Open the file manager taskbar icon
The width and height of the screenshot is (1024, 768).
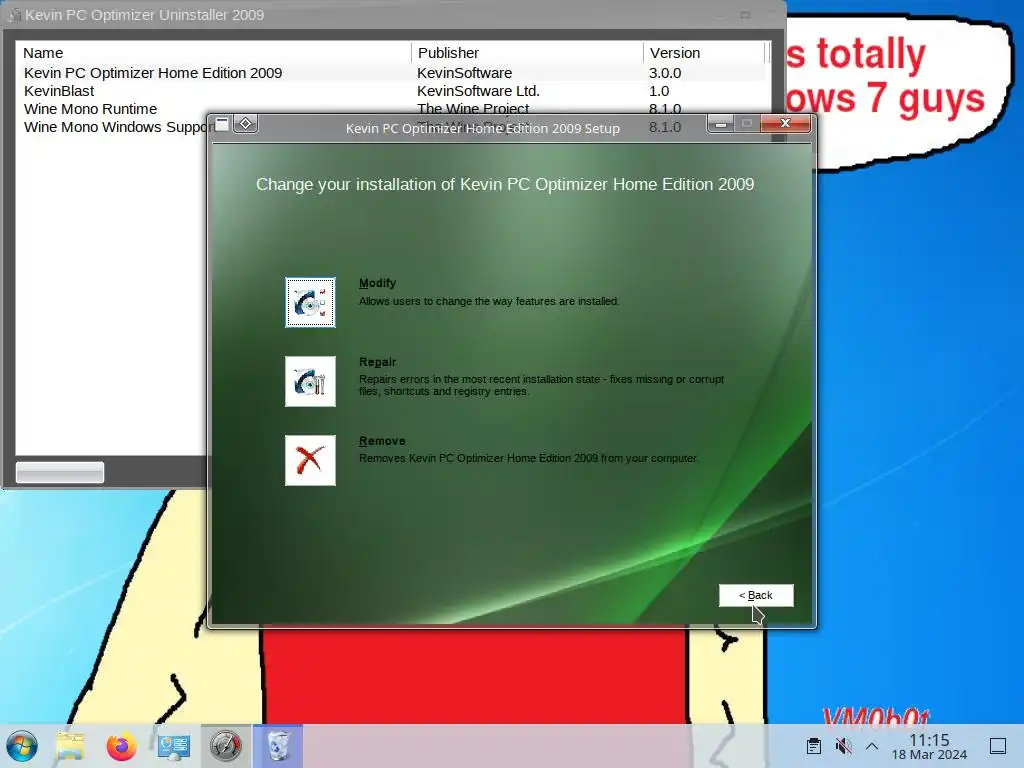coord(71,746)
